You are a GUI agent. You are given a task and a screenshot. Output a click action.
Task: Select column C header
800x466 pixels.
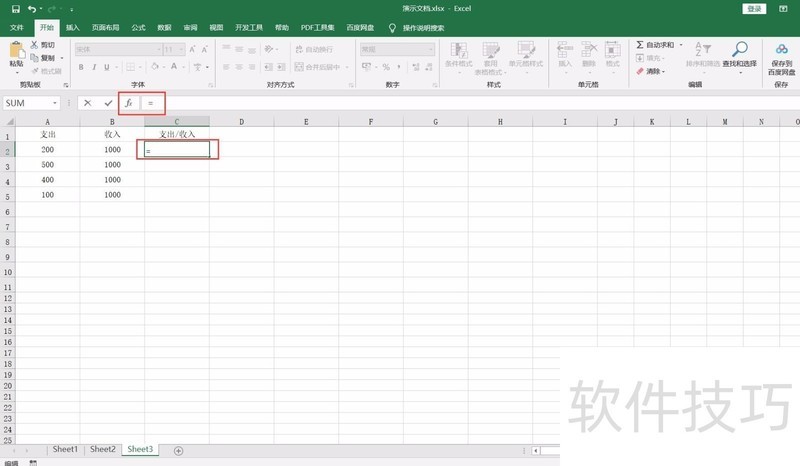177,121
